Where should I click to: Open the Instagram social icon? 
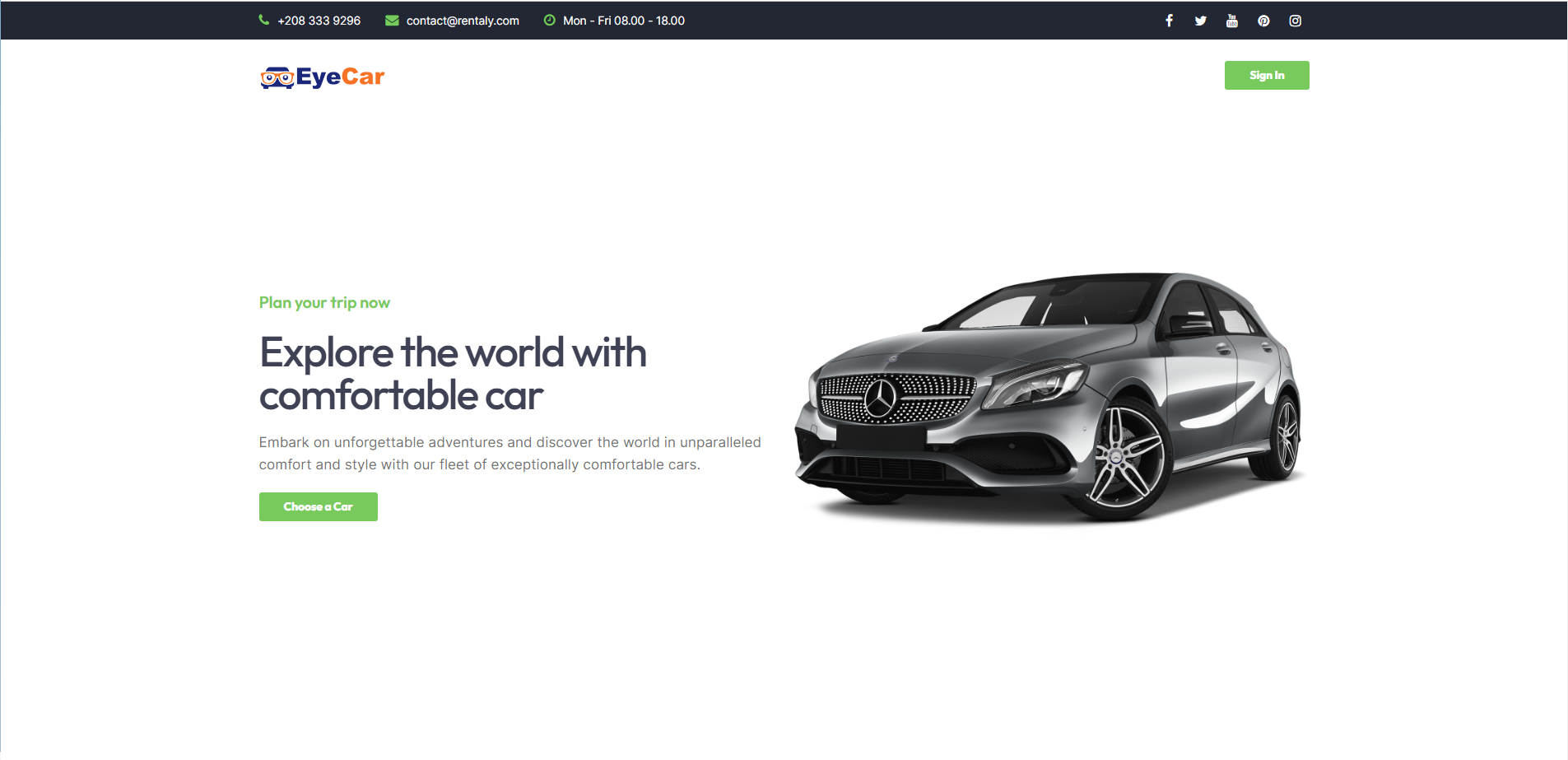[1295, 21]
